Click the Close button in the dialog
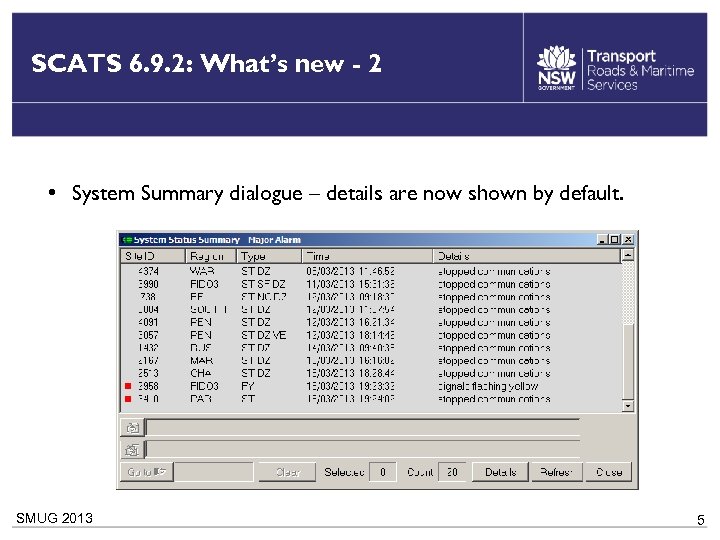 coord(609,472)
